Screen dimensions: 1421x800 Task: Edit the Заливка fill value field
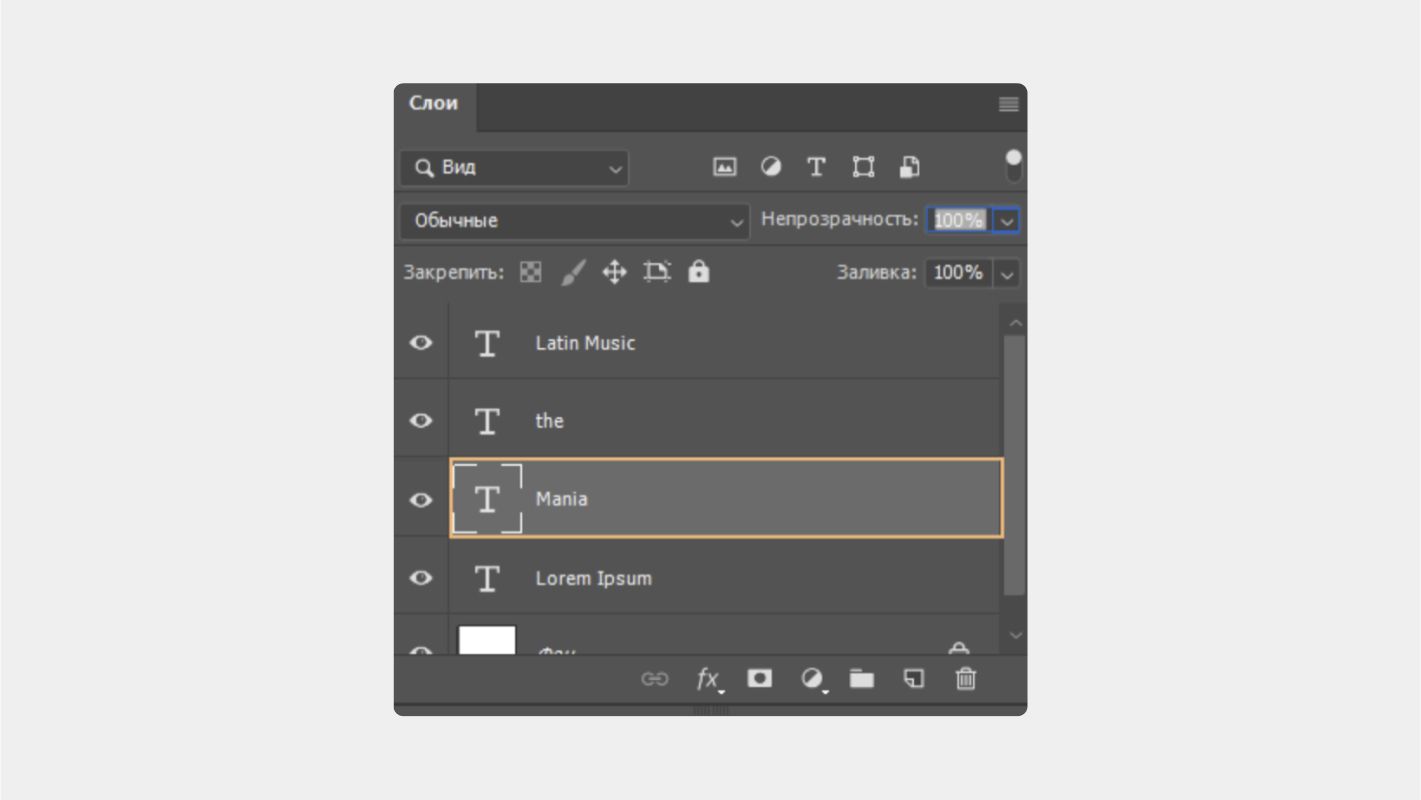tap(958, 272)
